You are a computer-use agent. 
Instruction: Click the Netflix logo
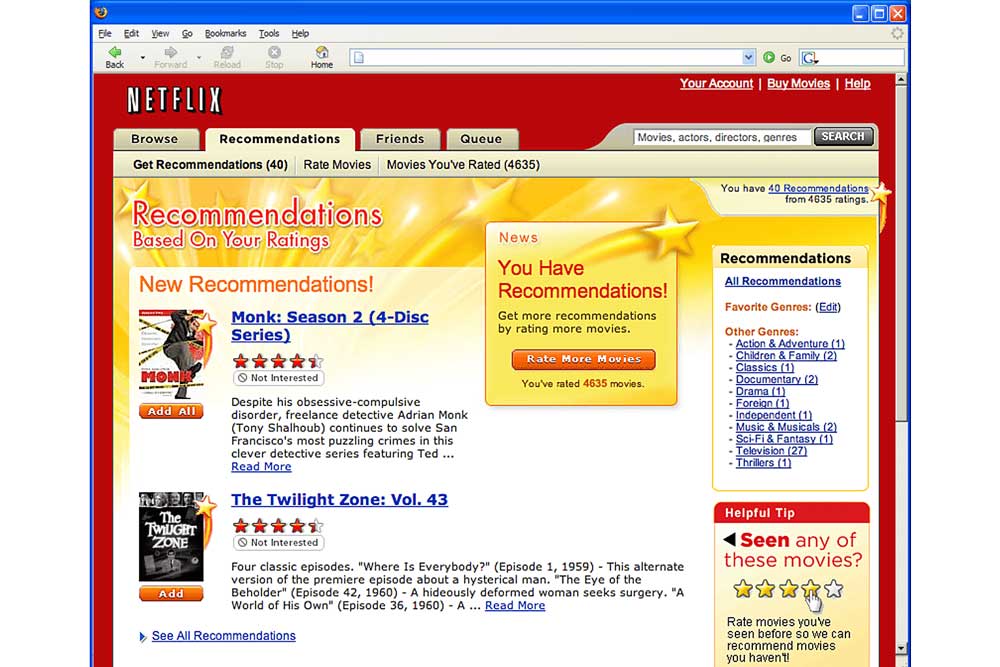pos(174,101)
